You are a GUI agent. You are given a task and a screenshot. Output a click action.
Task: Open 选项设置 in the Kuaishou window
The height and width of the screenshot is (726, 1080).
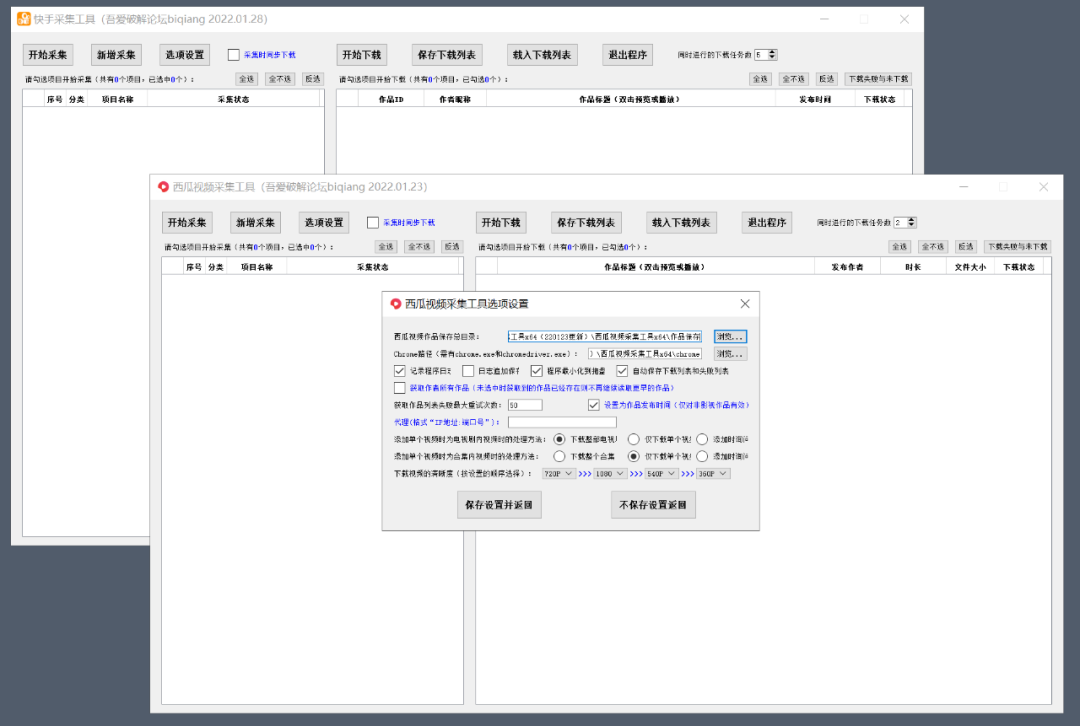tap(185, 54)
